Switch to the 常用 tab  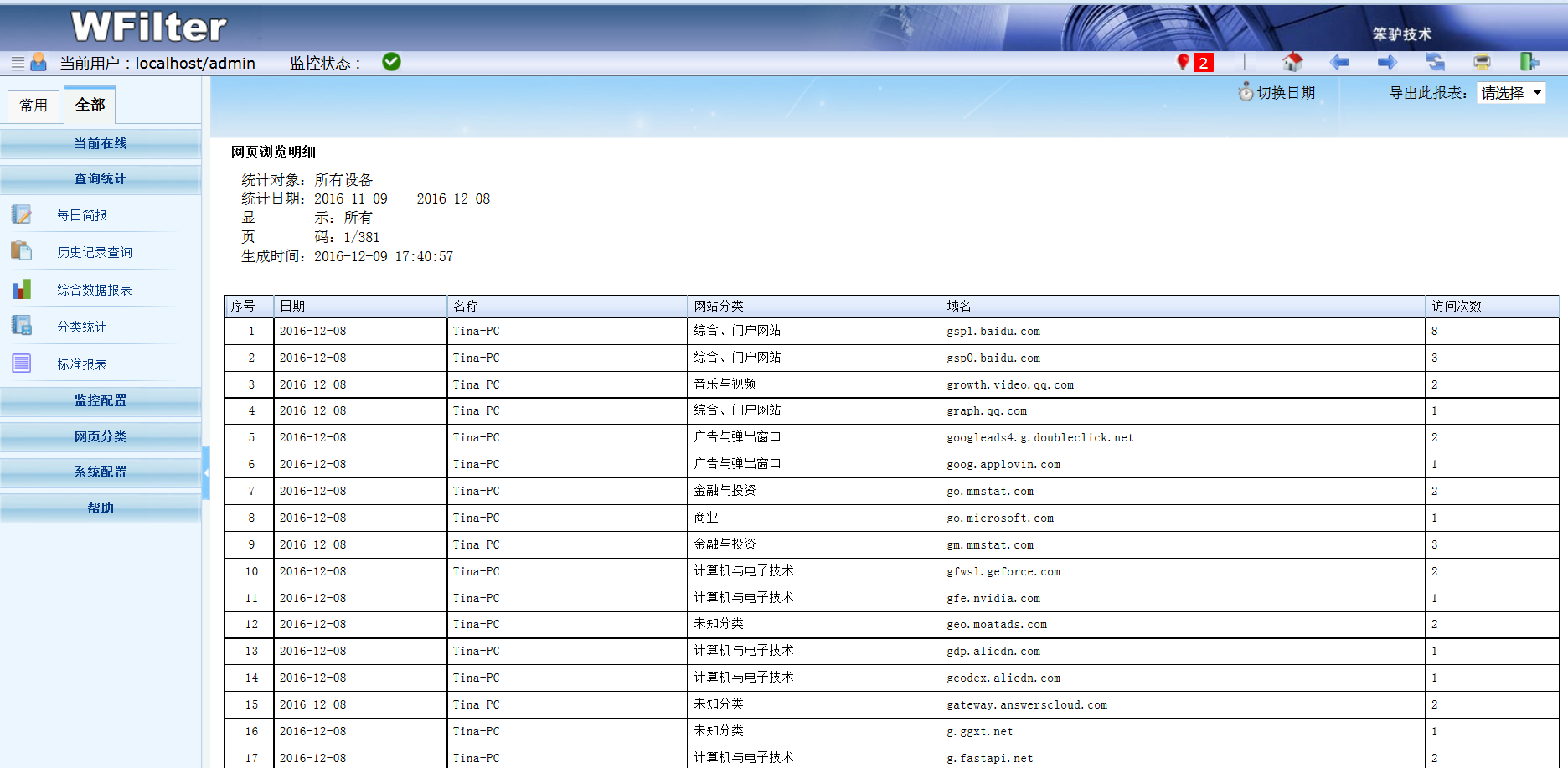tap(34, 106)
